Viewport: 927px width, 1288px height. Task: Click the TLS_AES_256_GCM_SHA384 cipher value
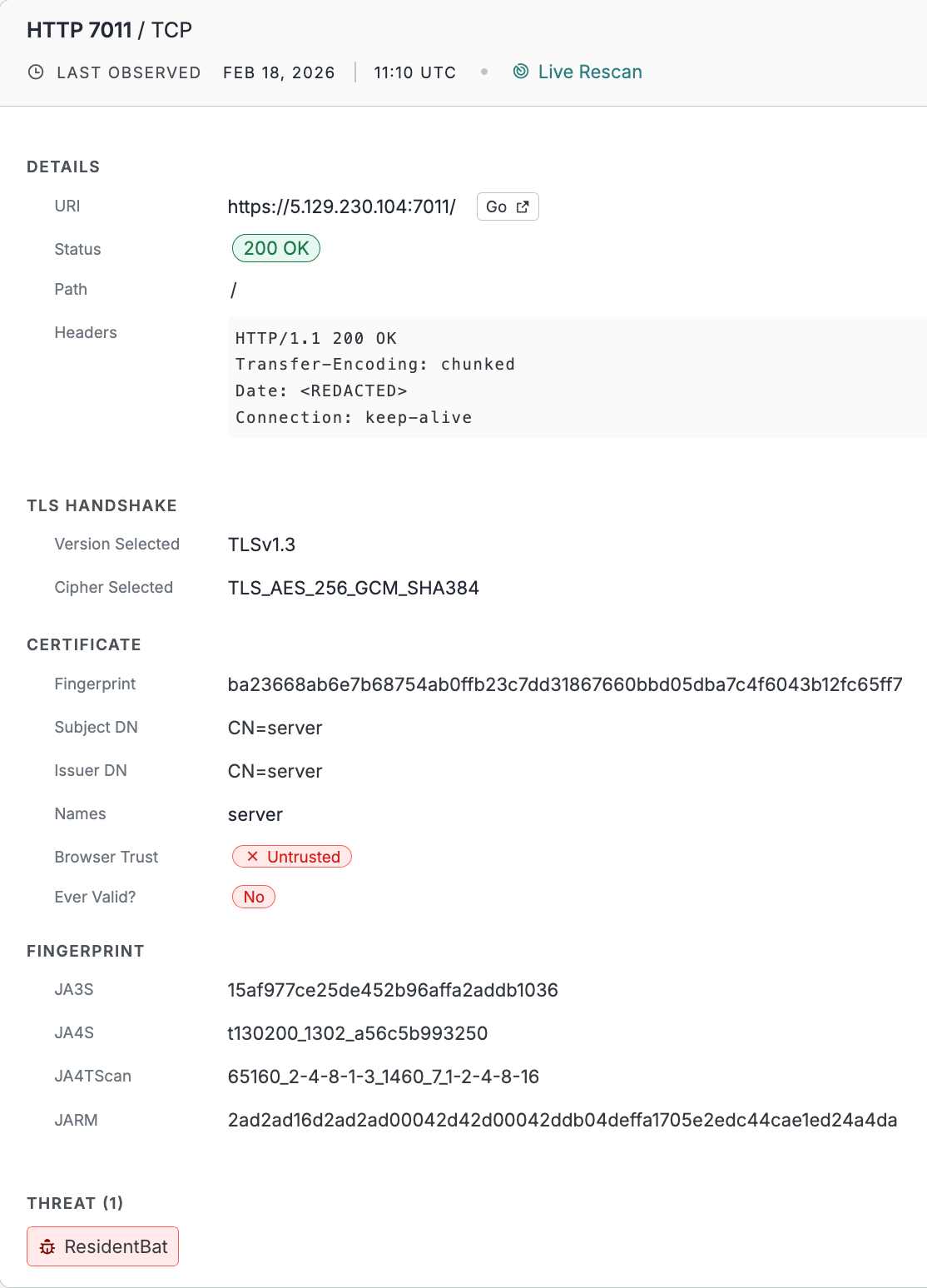pos(354,588)
